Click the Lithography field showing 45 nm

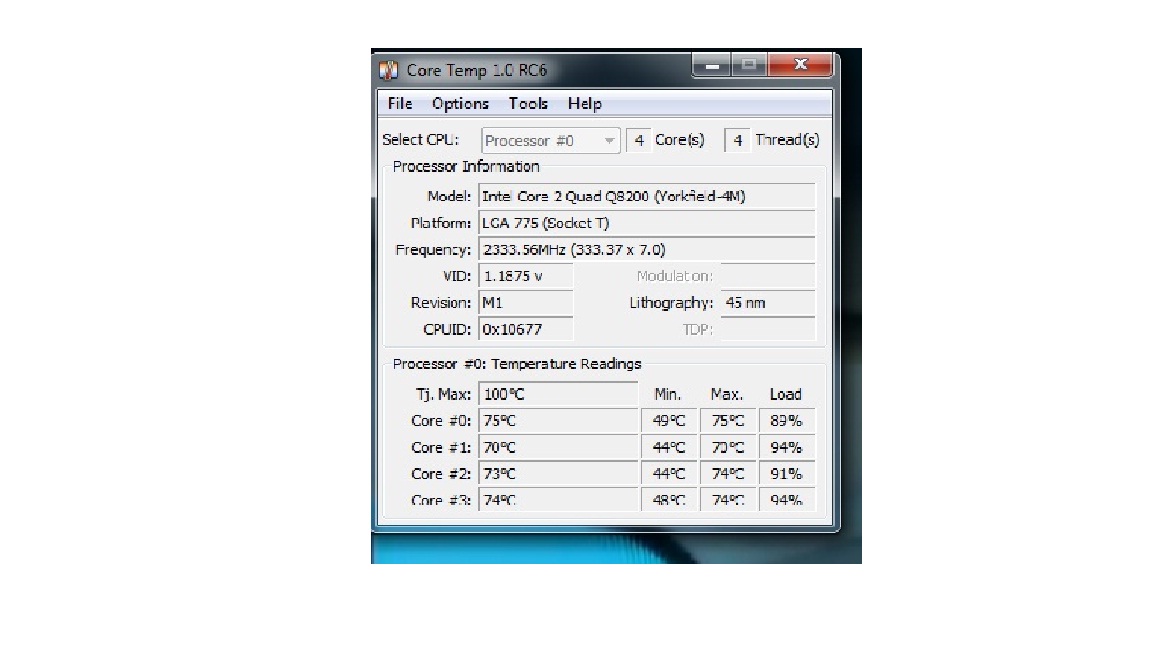pyautogui.click(x=768, y=303)
